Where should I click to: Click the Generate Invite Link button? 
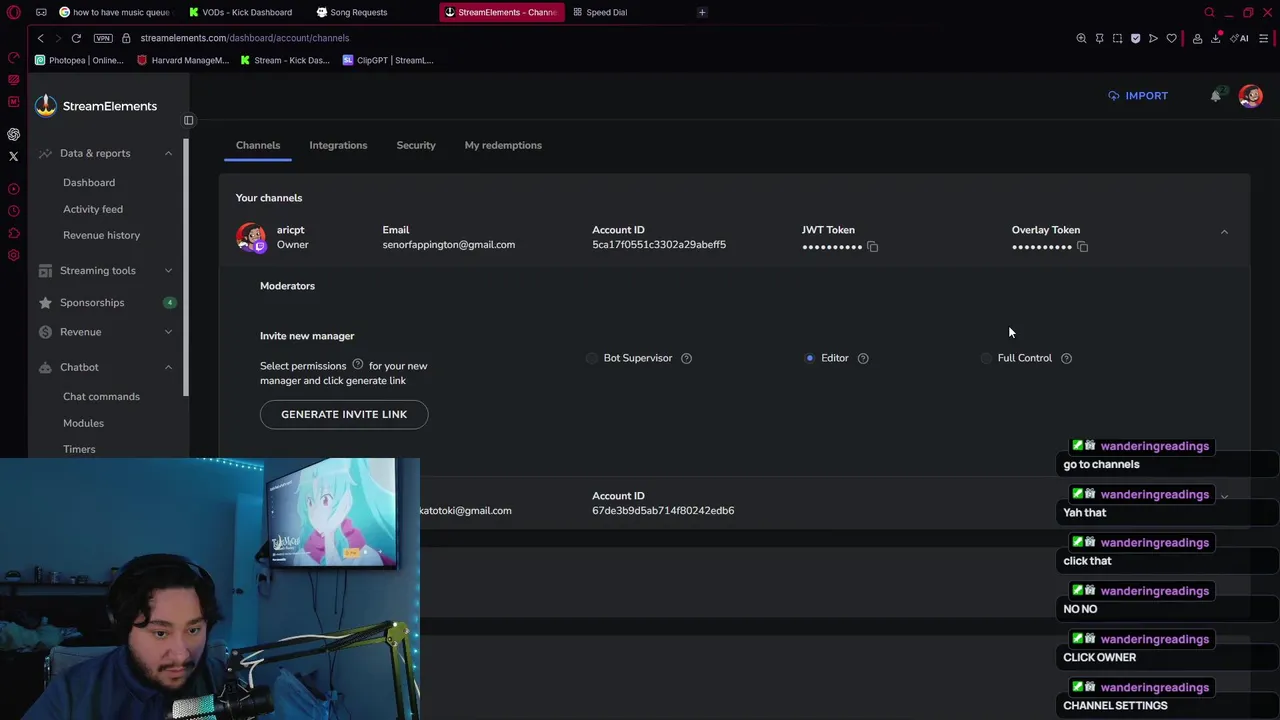[344, 414]
